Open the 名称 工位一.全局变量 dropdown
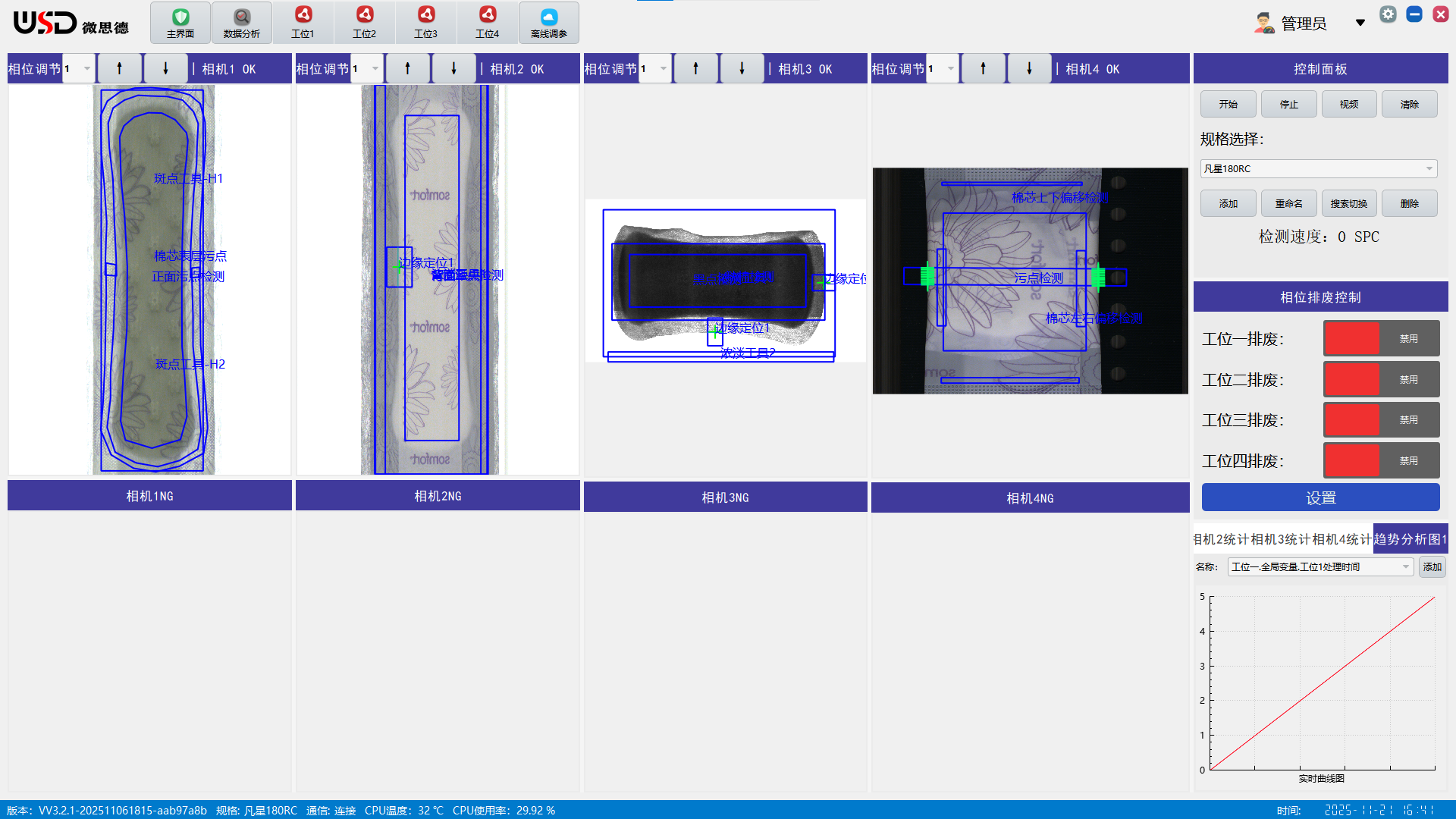This screenshot has height=819, width=1456. pyautogui.click(x=1320, y=566)
